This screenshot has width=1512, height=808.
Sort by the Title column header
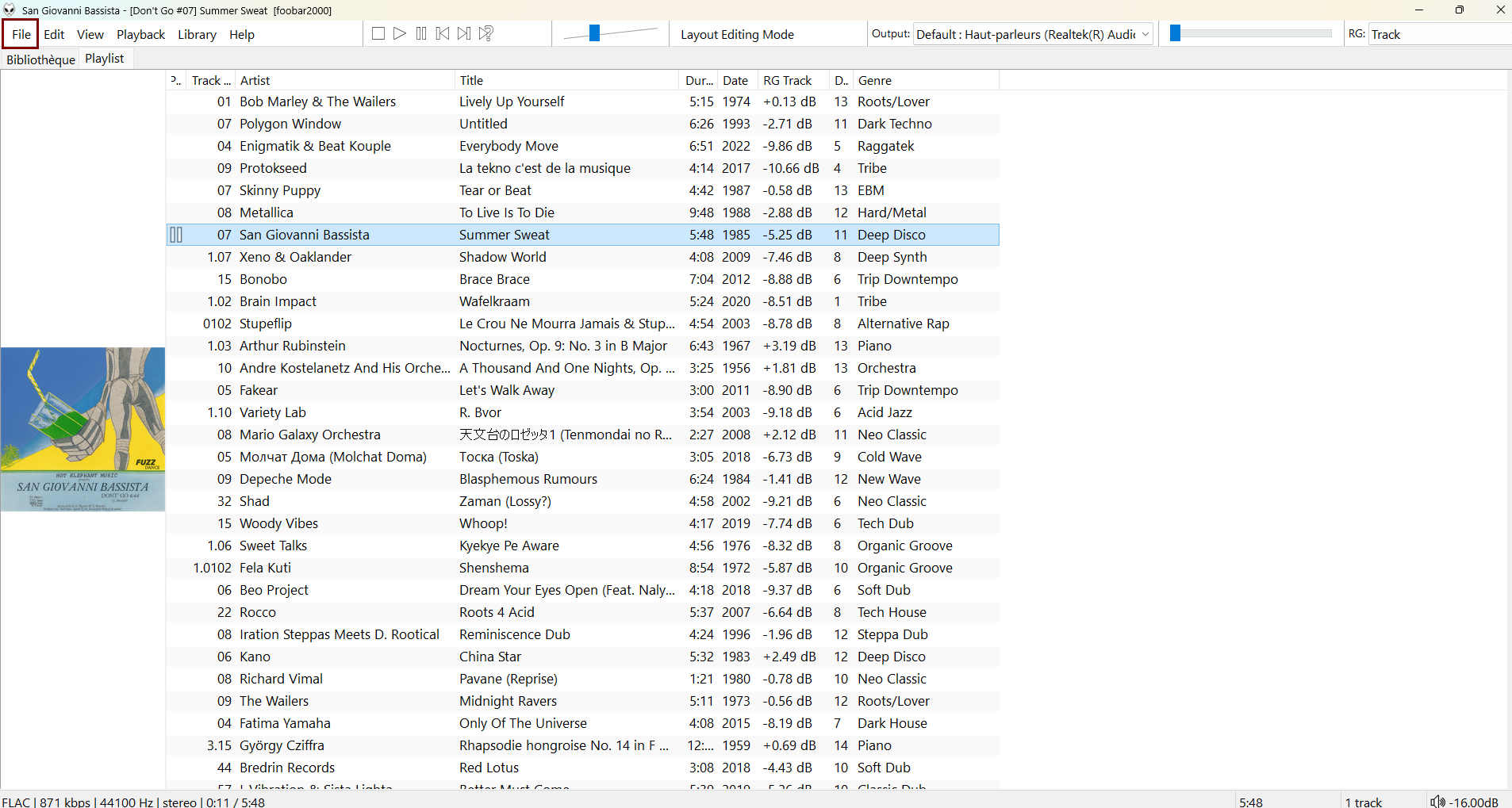[x=566, y=80]
